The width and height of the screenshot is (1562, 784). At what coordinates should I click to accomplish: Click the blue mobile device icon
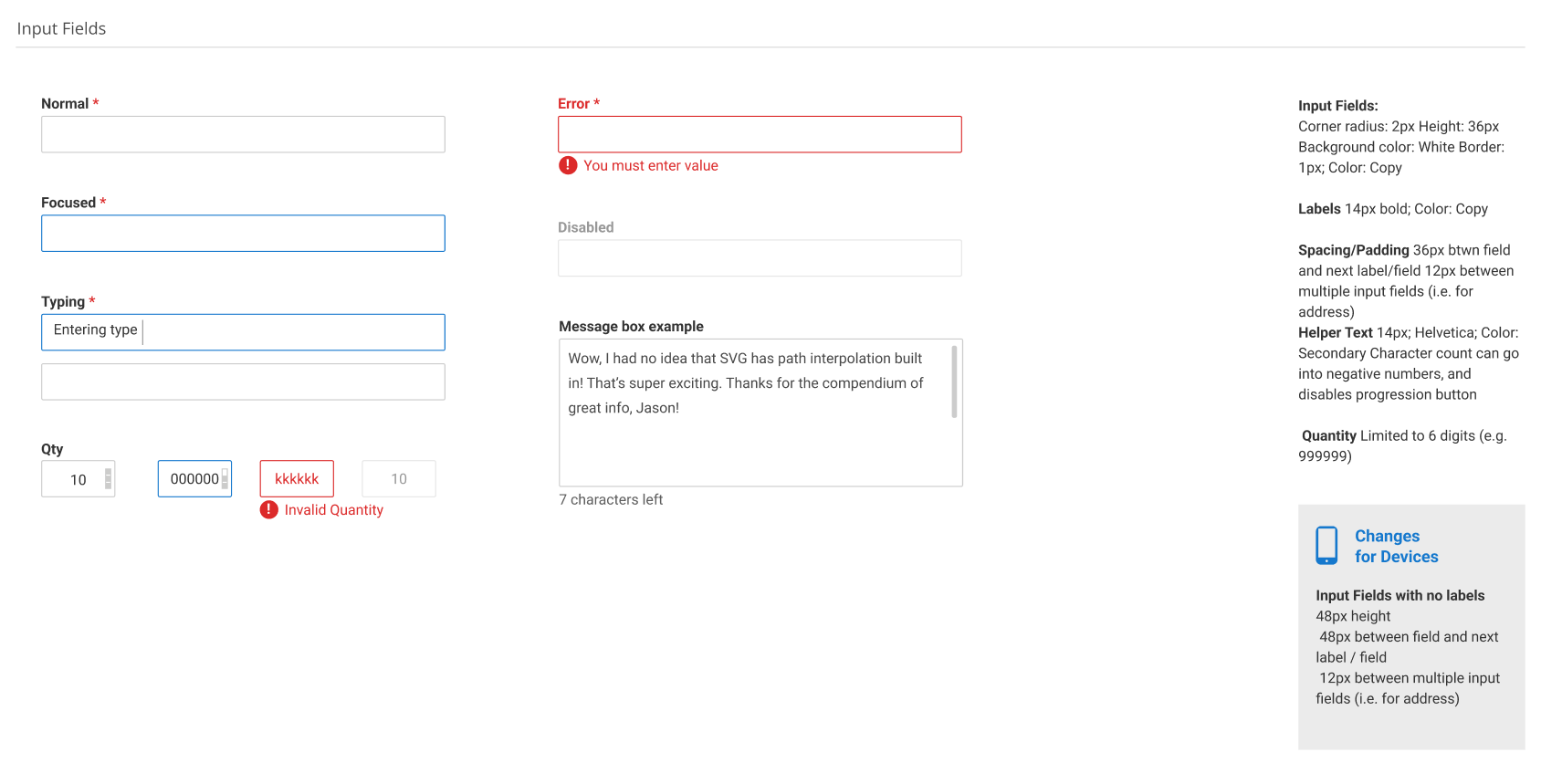pyautogui.click(x=1326, y=545)
